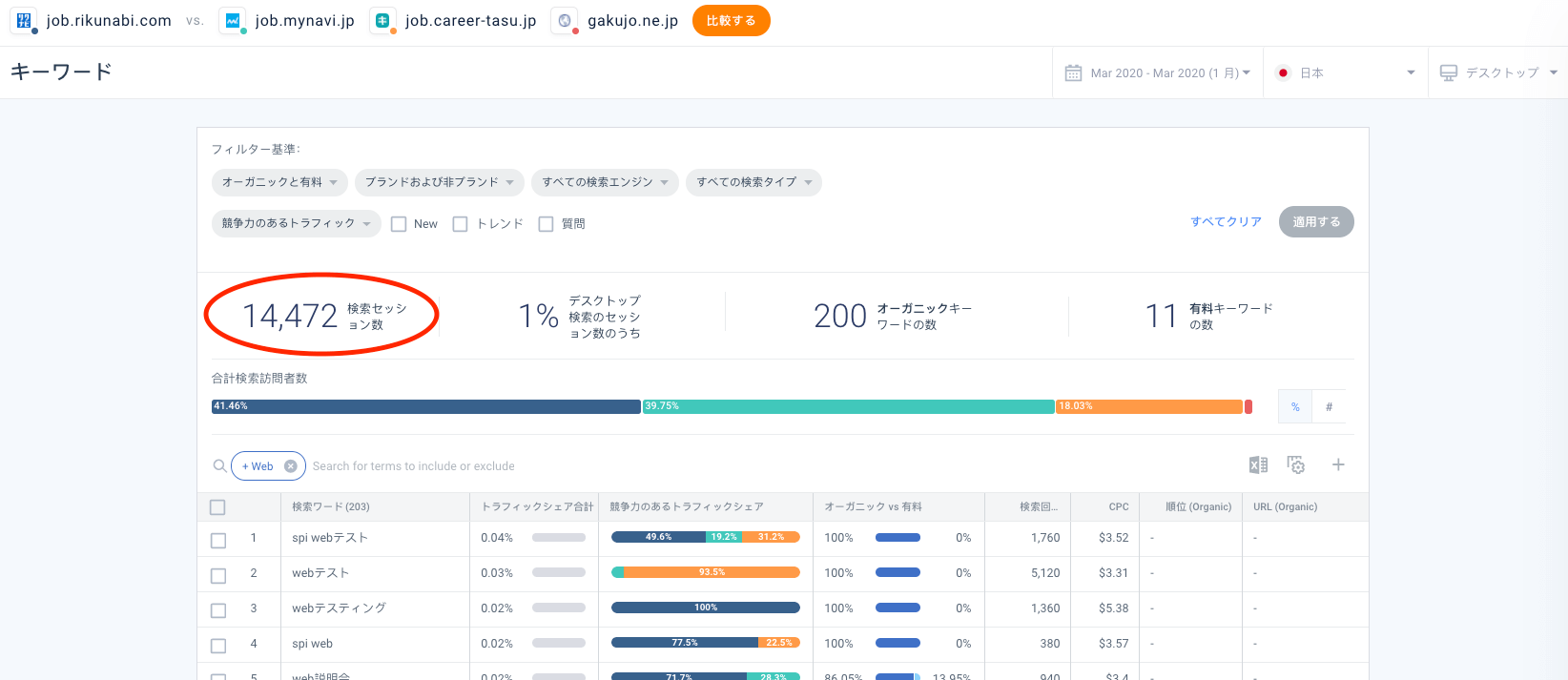1568x680 pixels.
Task: Check the 質問 filter checkbox
Action: click(546, 224)
